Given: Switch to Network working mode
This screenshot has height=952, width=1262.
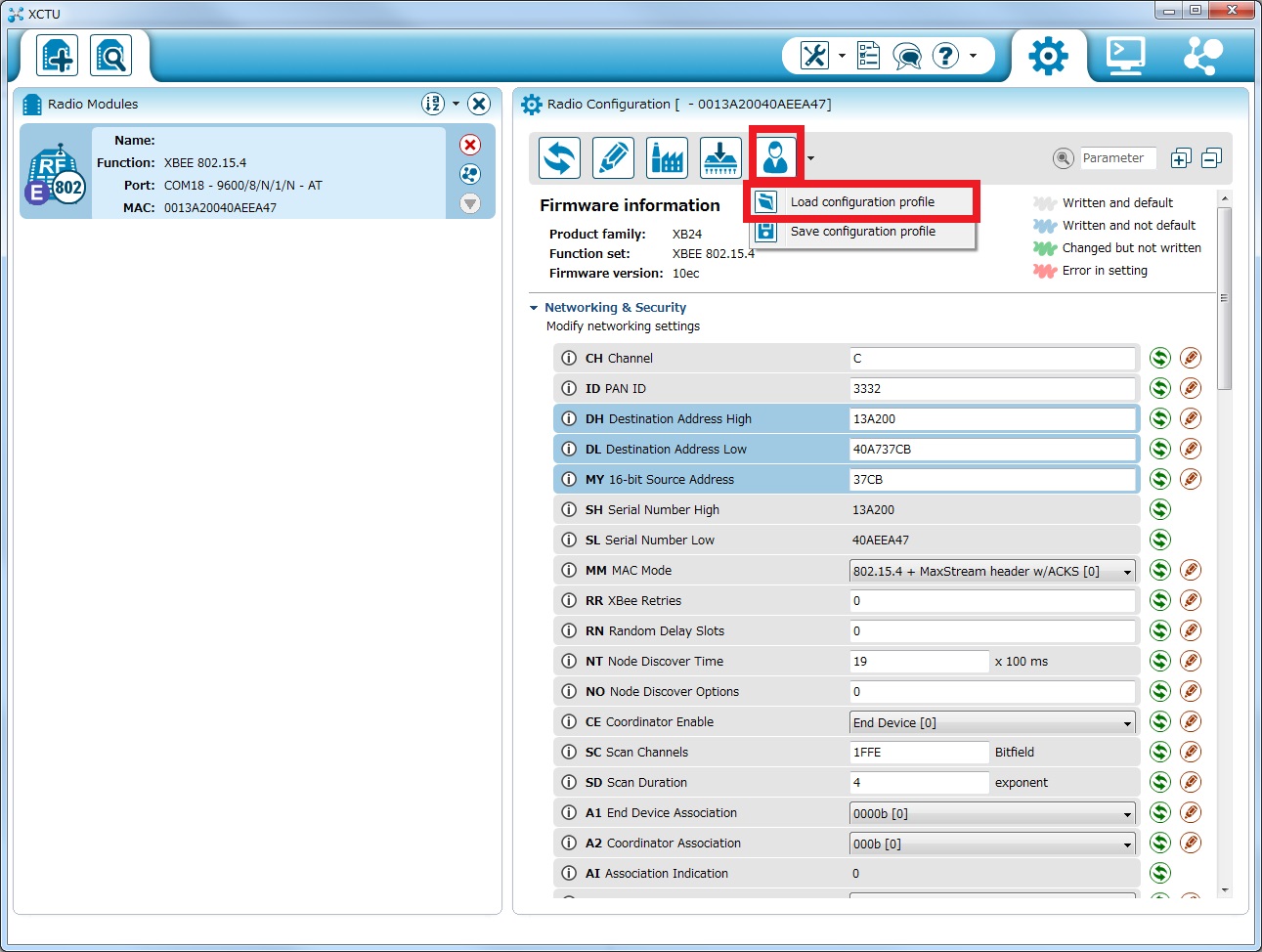Looking at the screenshot, I should (x=1202, y=56).
